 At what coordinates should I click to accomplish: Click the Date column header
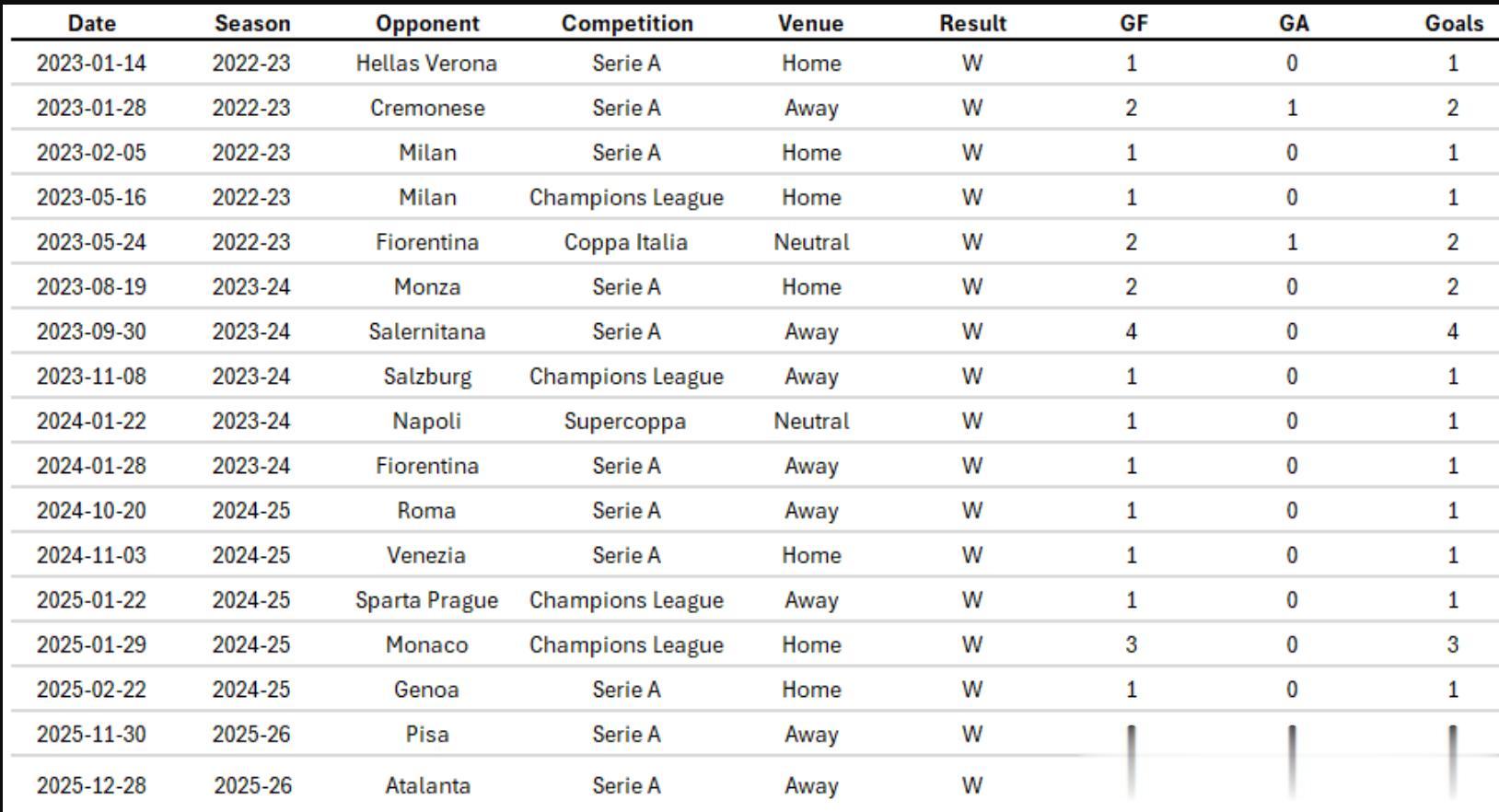pyautogui.click(x=91, y=23)
